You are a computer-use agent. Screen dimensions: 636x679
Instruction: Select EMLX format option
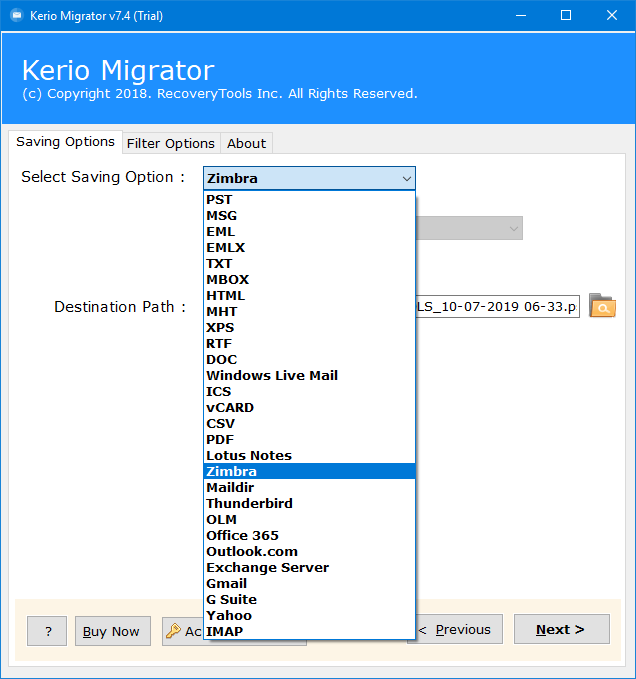pos(309,248)
